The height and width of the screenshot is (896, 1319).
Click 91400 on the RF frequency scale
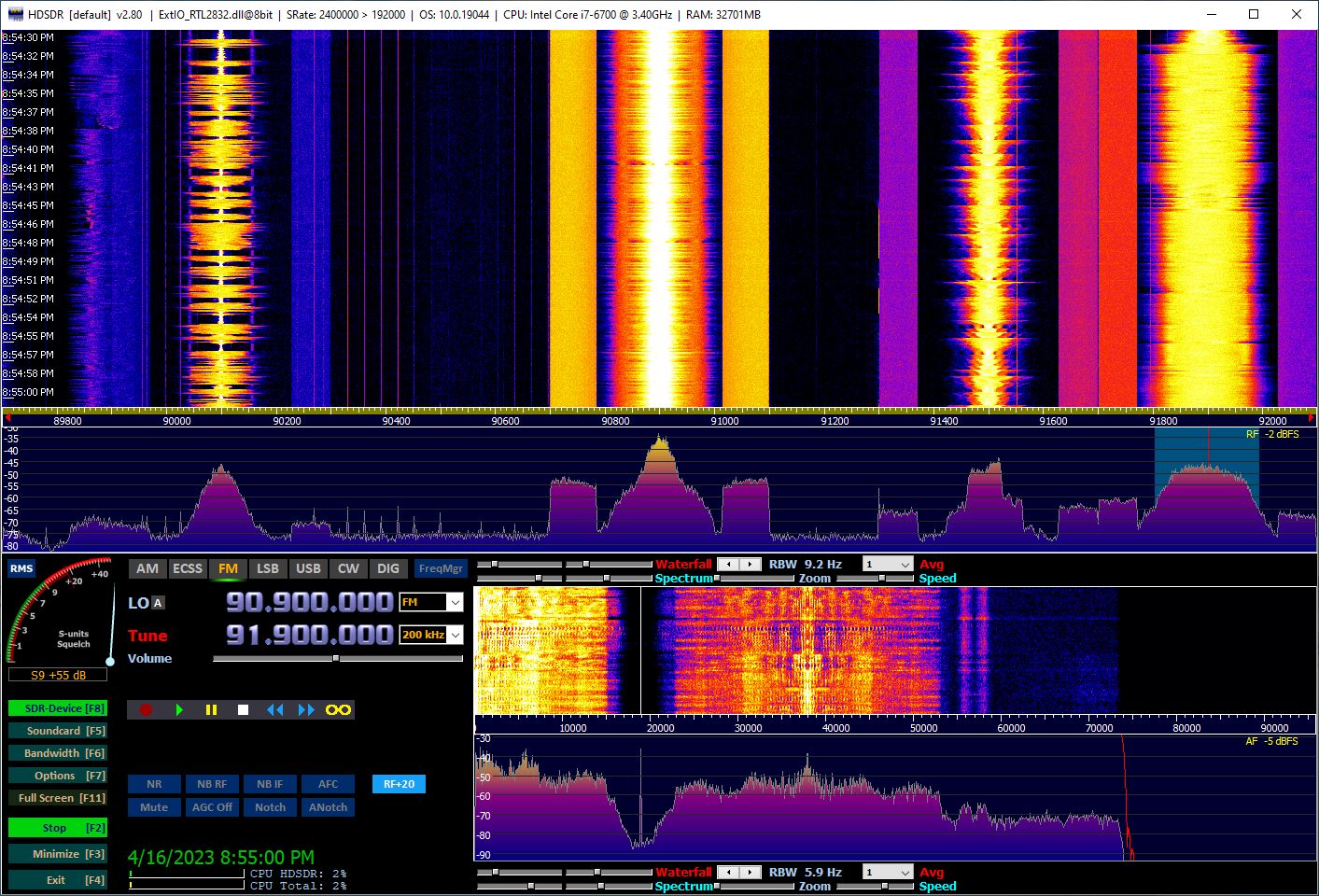click(x=944, y=421)
